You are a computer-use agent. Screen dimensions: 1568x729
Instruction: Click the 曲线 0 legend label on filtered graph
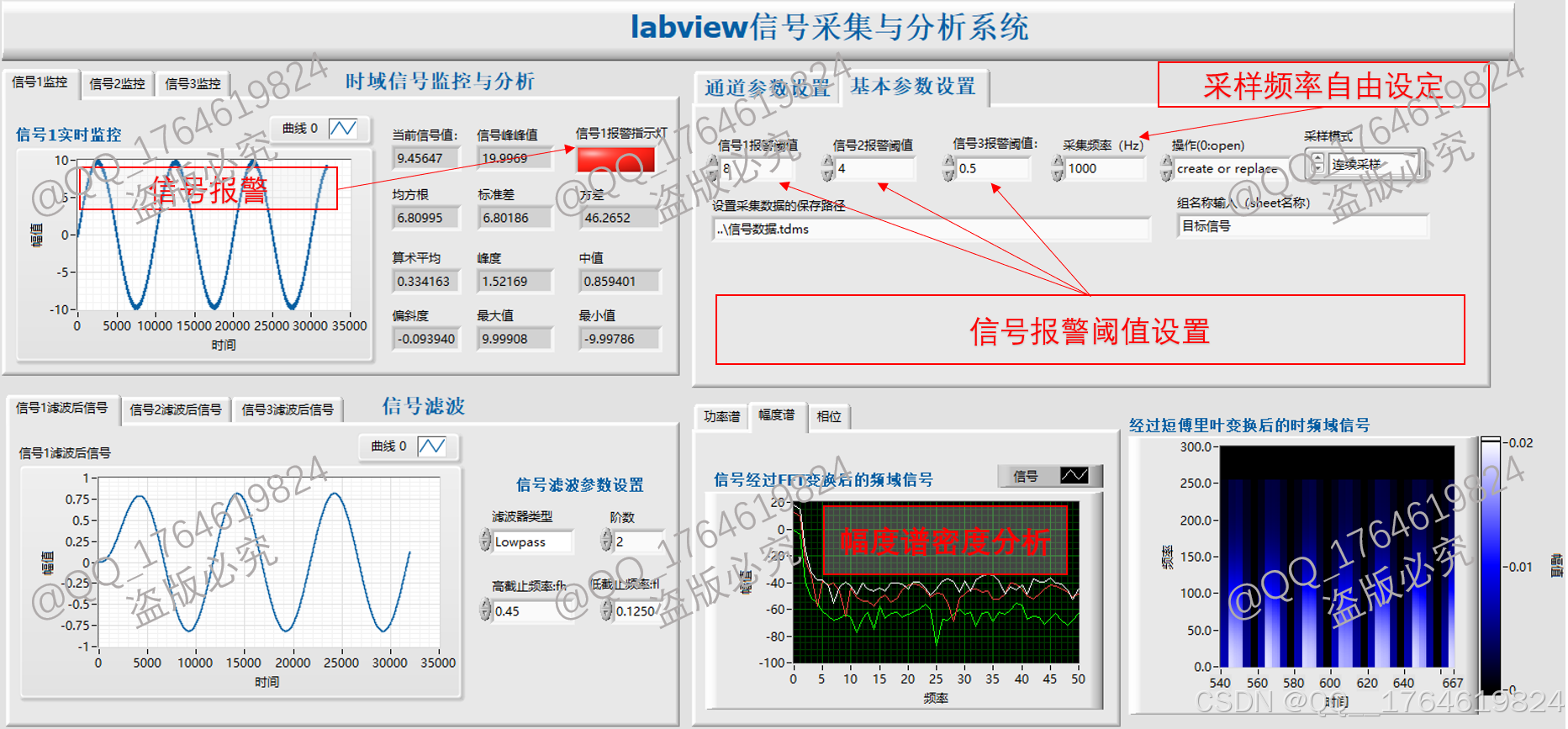(x=389, y=446)
